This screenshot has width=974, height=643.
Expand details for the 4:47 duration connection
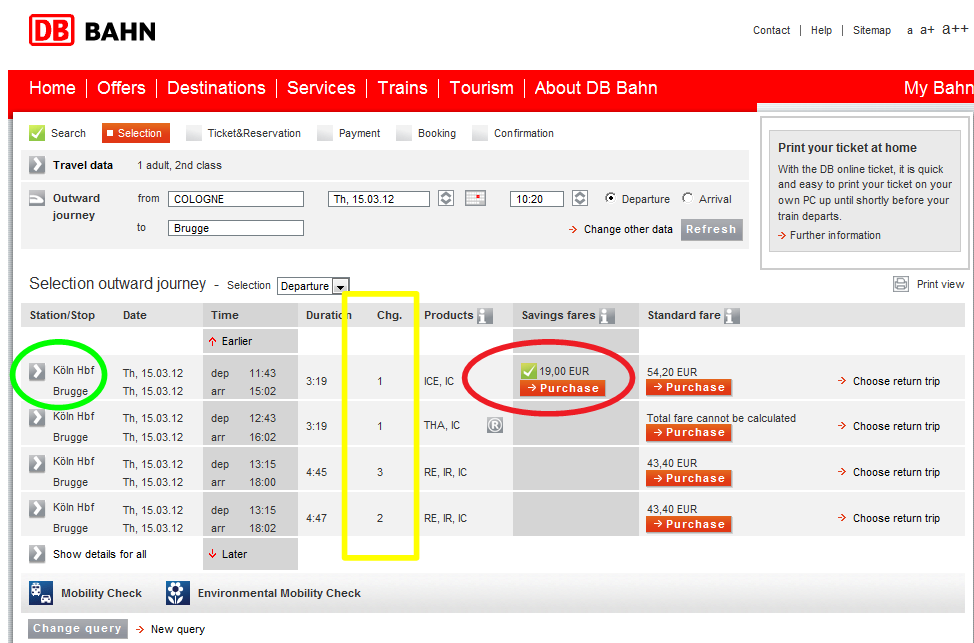[x=37, y=509]
